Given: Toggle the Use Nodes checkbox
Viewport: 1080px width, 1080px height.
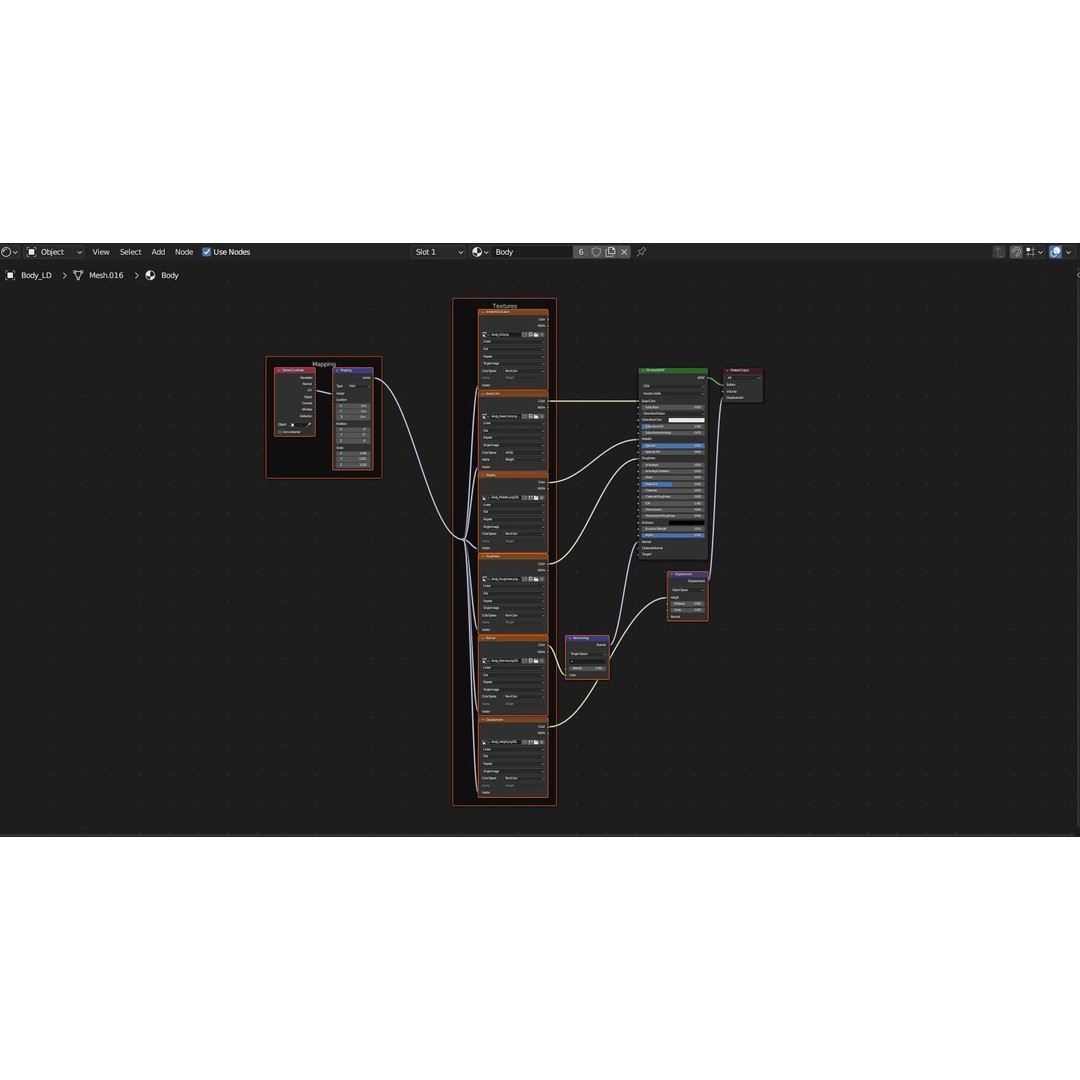Looking at the screenshot, I should pyautogui.click(x=207, y=252).
